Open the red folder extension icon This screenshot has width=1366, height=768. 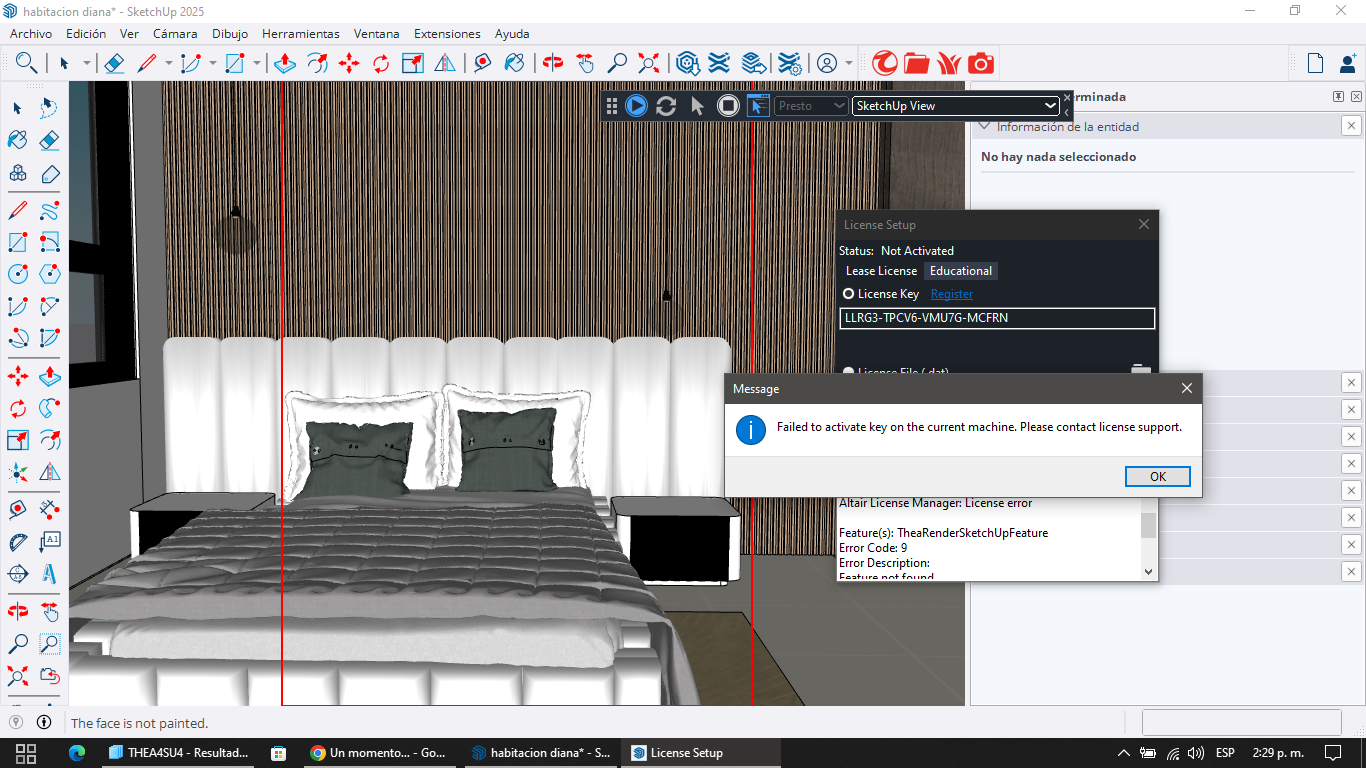coord(916,63)
